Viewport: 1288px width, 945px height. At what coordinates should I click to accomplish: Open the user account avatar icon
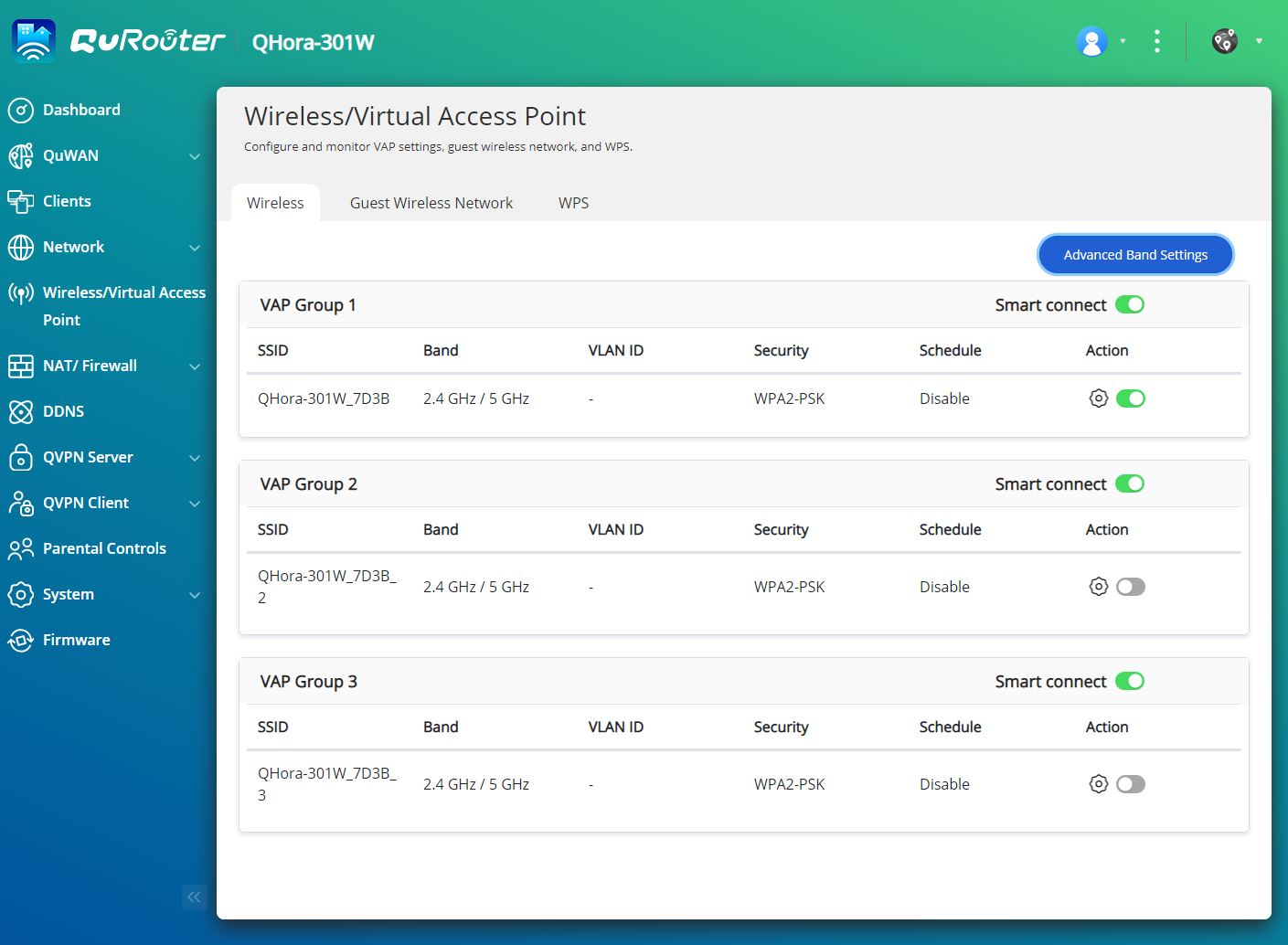(1091, 41)
